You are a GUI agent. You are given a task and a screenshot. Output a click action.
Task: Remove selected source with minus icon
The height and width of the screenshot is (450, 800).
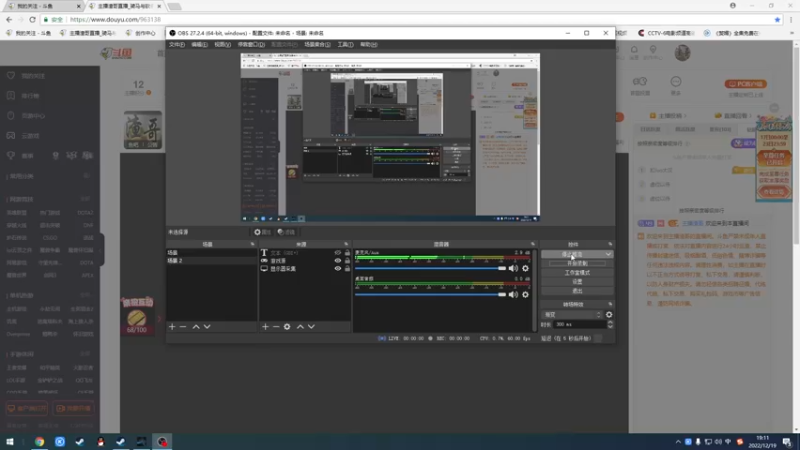(276, 327)
